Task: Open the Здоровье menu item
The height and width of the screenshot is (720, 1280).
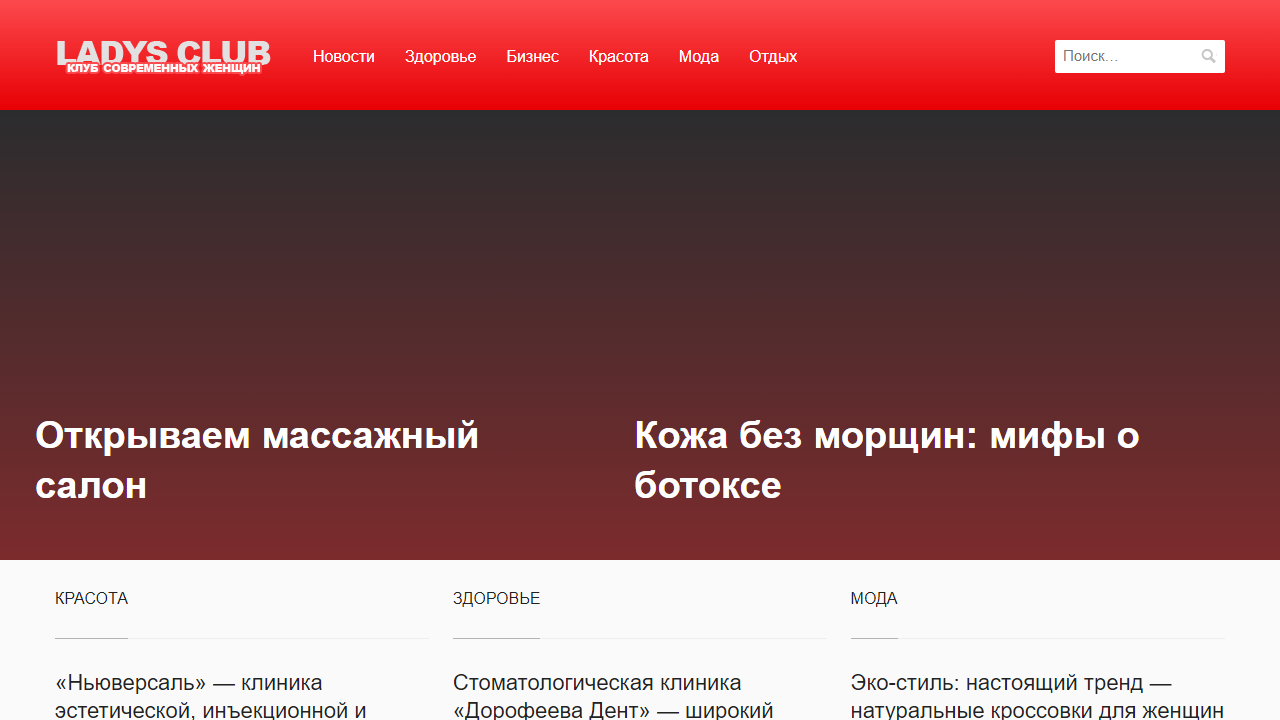Action: [x=440, y=56]
